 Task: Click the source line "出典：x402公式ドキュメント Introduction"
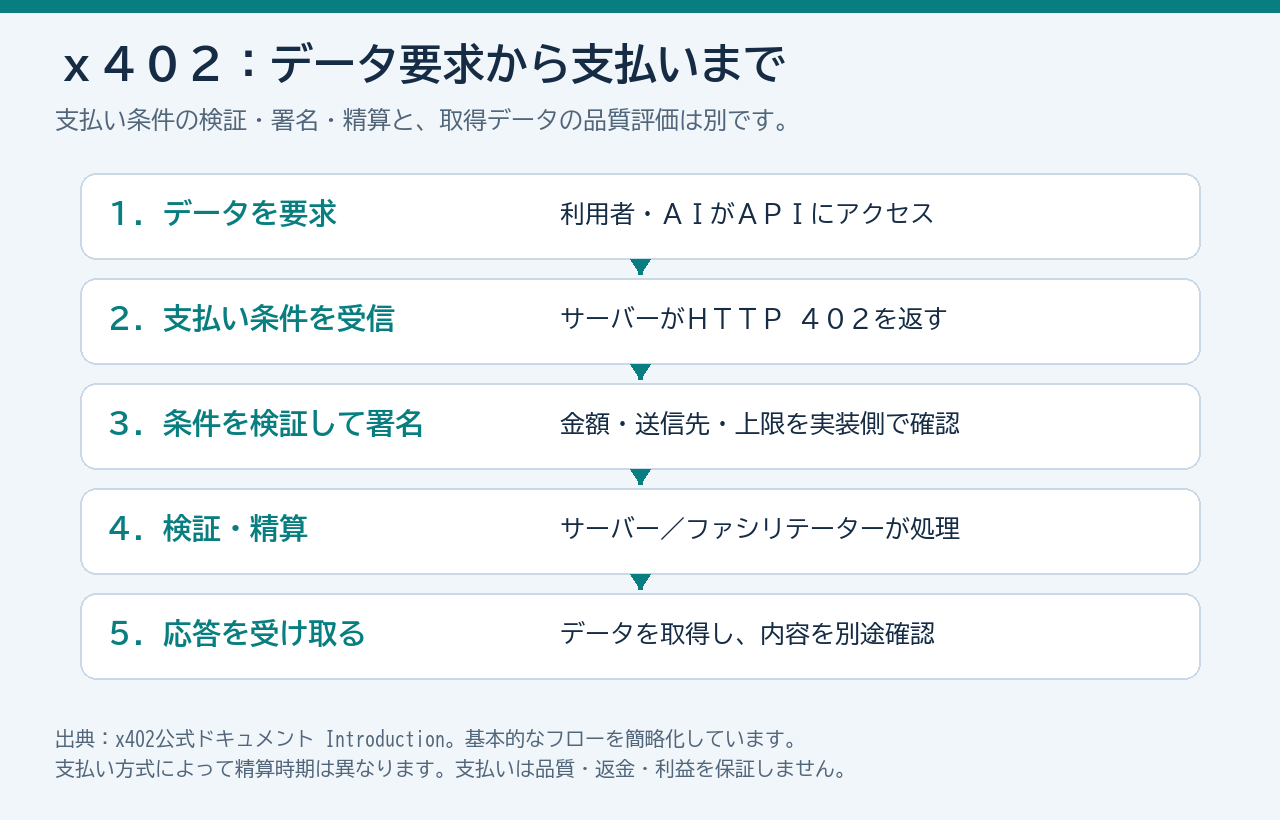click(250, 740)
